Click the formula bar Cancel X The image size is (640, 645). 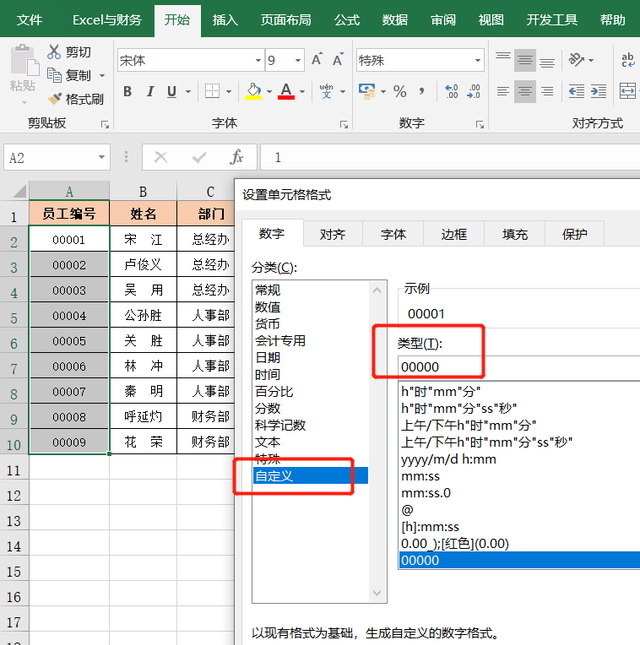161,157
